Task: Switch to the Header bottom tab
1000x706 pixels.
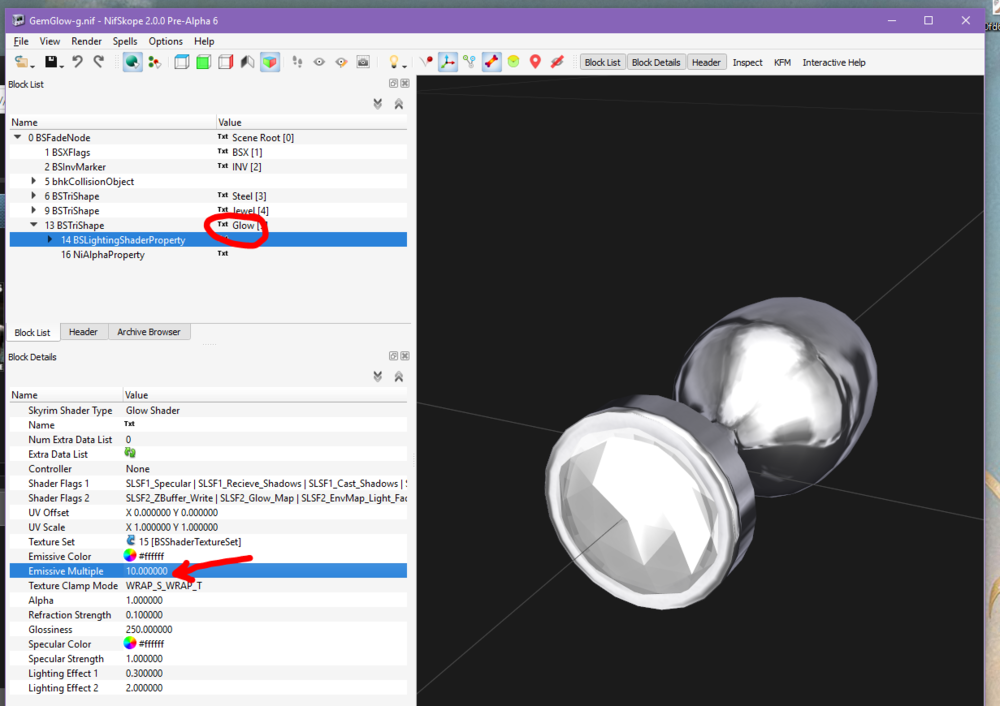Action: 84,332
